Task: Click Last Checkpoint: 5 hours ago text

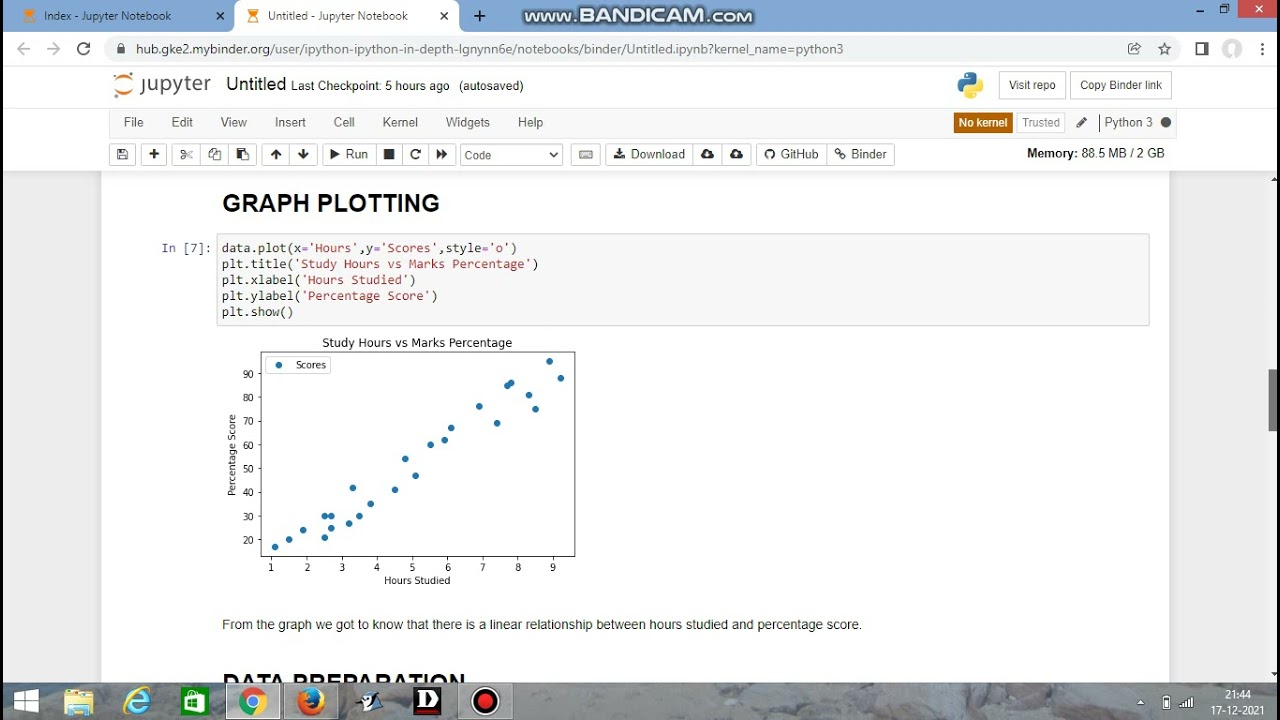Action: (370, 86)
